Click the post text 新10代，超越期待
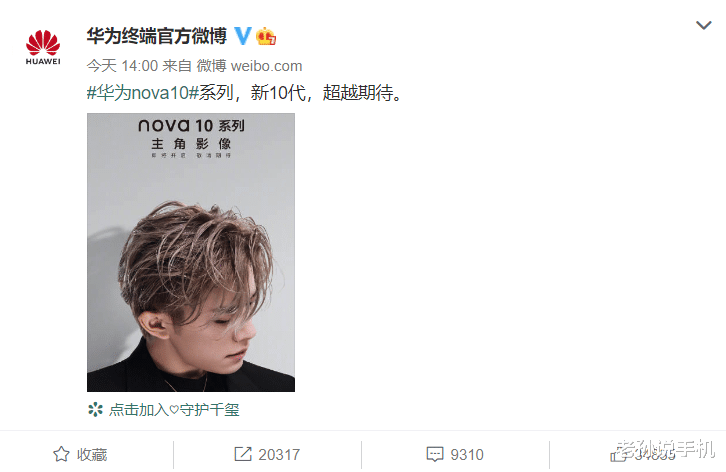Viewport: 726px width, 472px height. pos(327,93)
